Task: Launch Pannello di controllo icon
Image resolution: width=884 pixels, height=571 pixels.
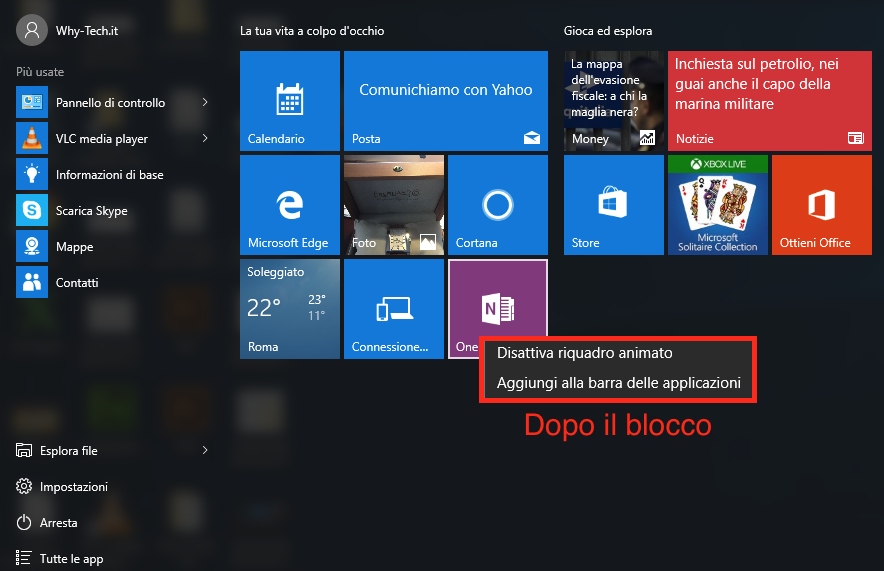Action: (x=32, y=102)
